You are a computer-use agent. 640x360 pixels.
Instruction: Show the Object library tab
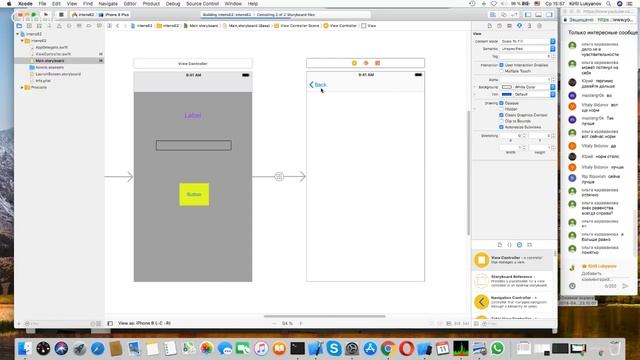pyautogui.click(x=519, y=244)
